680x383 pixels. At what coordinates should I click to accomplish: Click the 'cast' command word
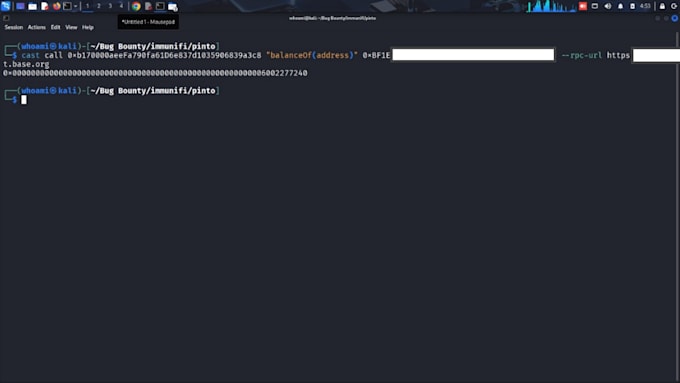tap(30, 56)
